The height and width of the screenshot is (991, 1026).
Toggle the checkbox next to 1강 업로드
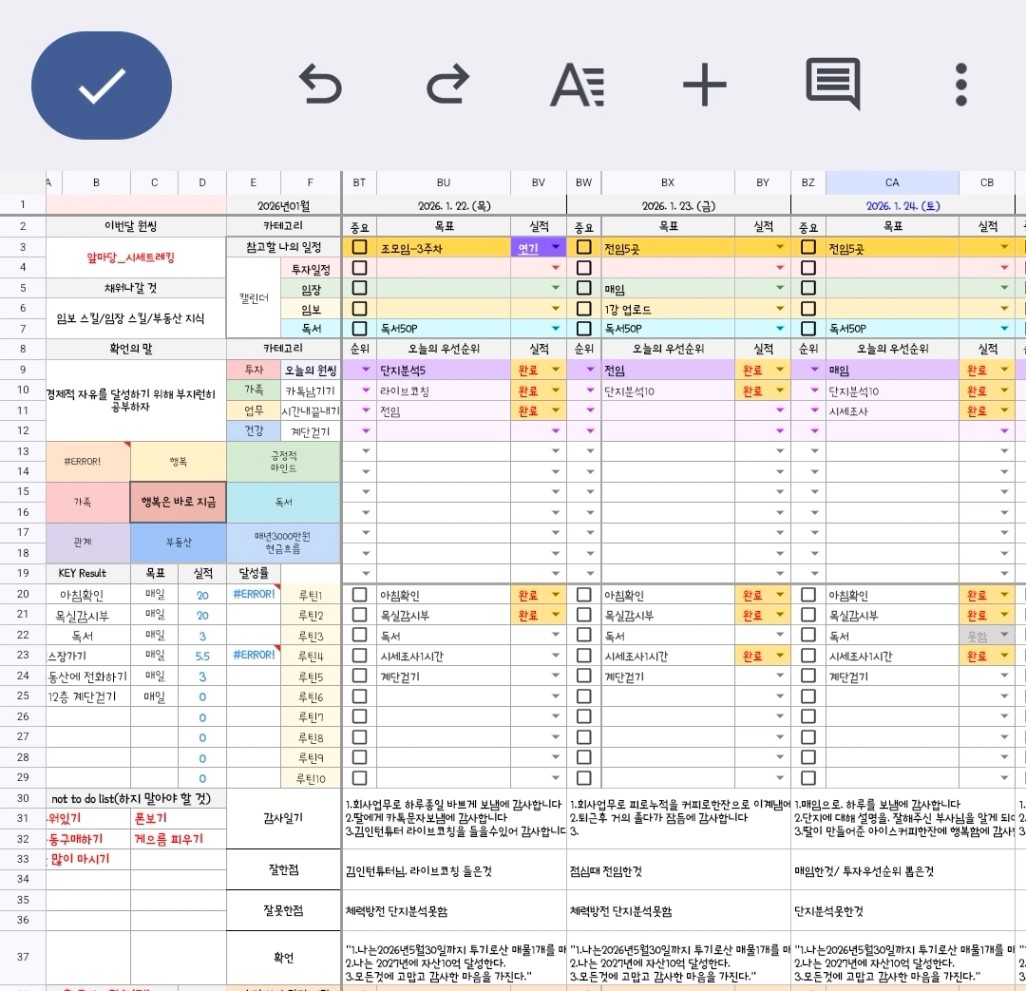pyautogui.click(x=584, y=308)
